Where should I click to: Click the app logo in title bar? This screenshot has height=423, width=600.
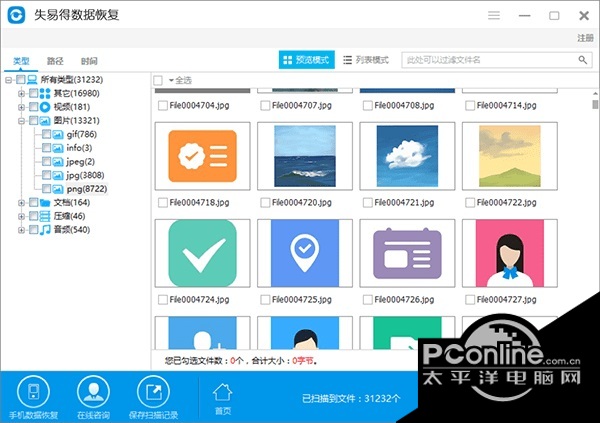[x=16, y=15]
